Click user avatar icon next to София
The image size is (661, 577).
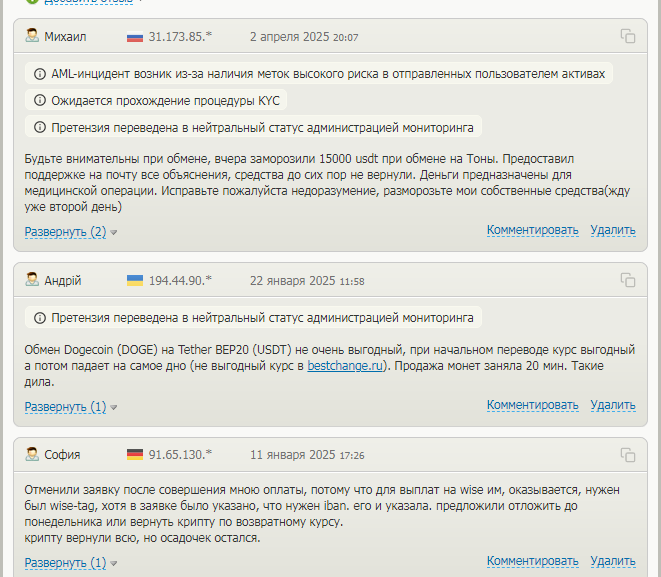(x=32, y=454)
